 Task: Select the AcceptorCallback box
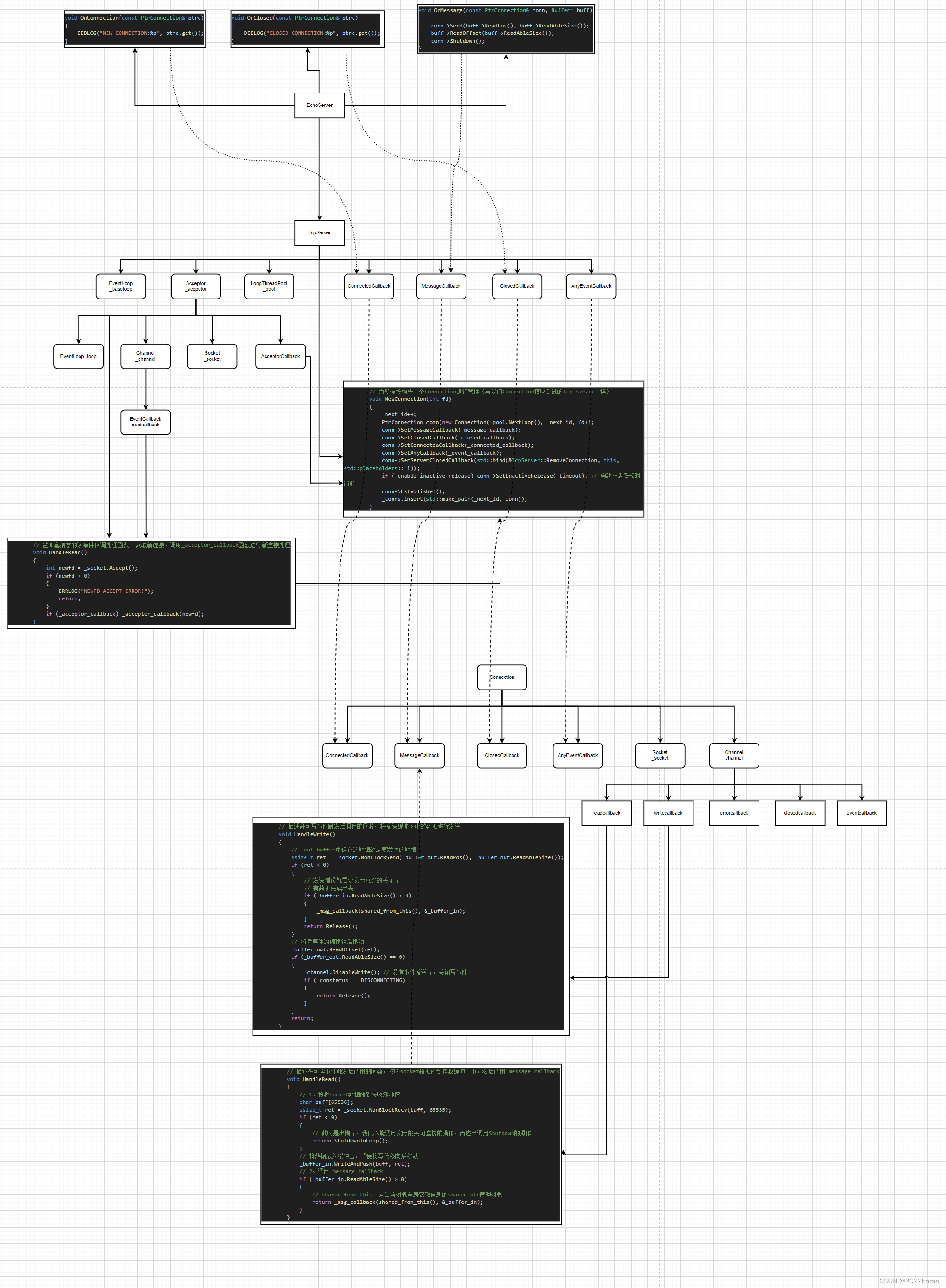point(280,356)
